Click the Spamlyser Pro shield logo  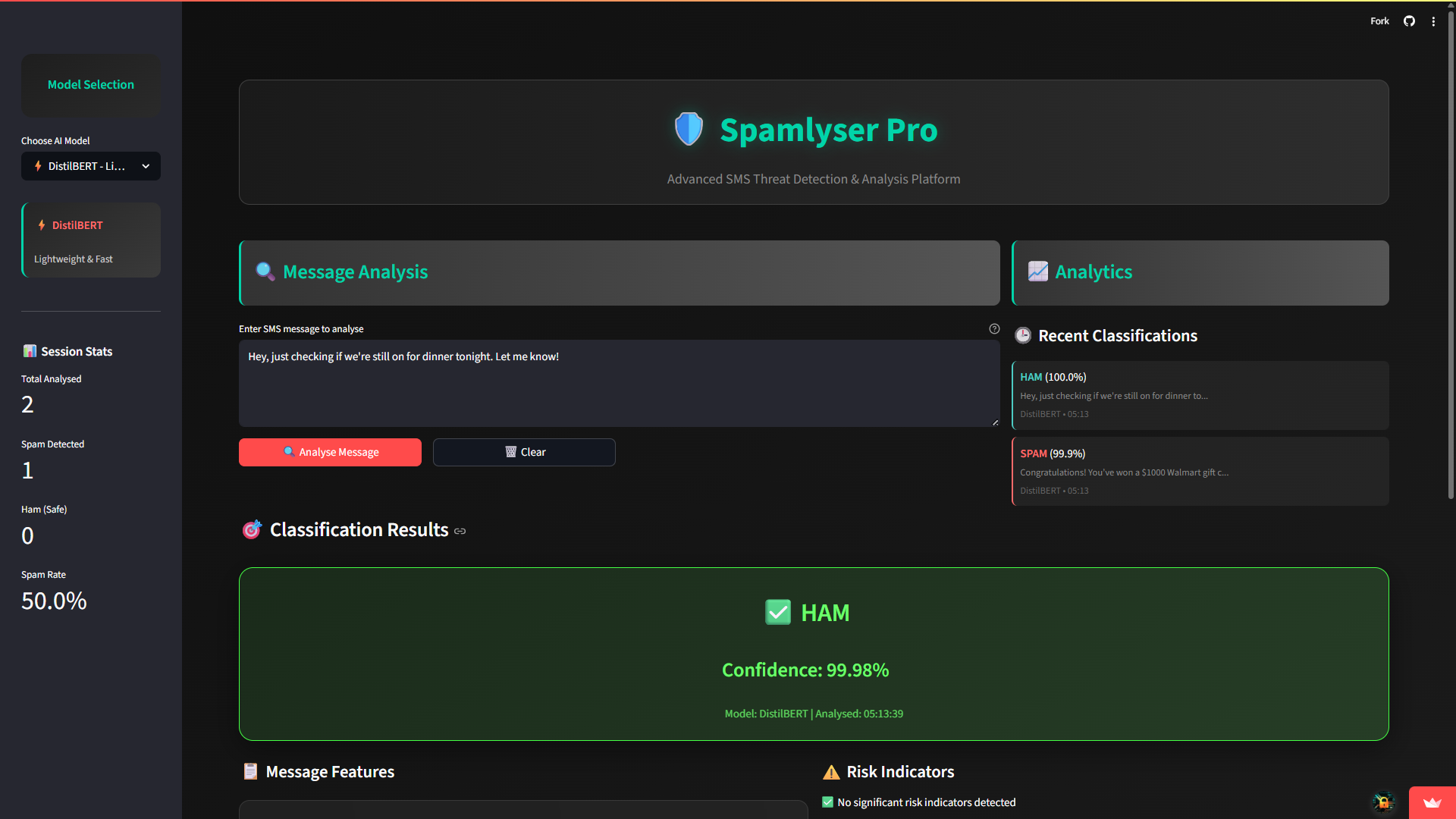(x=689, y=129)
